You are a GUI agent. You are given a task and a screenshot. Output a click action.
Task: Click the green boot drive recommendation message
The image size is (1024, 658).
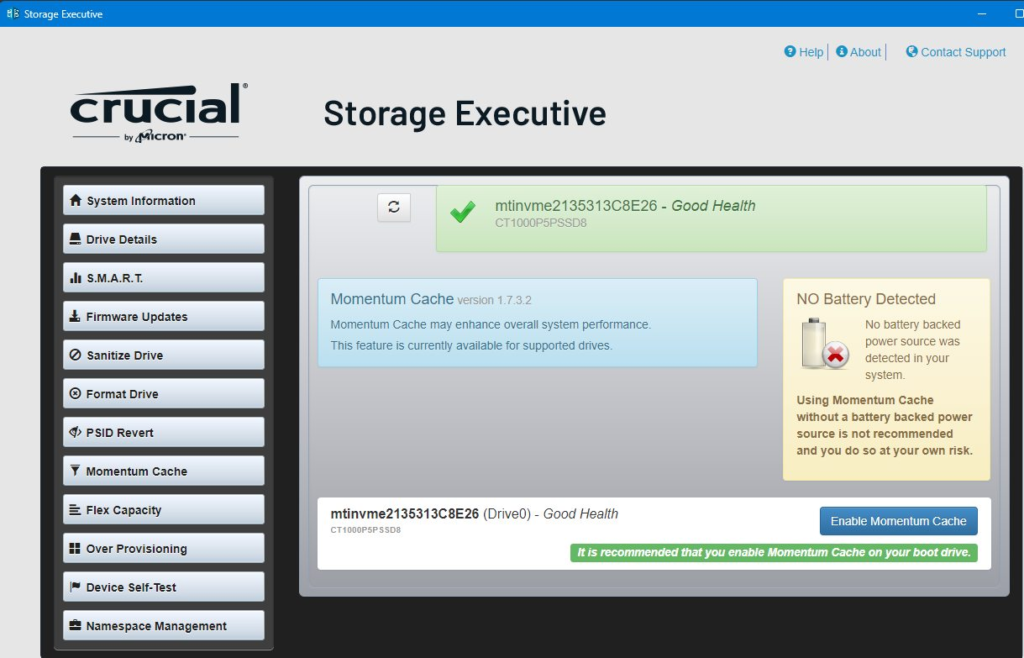point(774,552)
